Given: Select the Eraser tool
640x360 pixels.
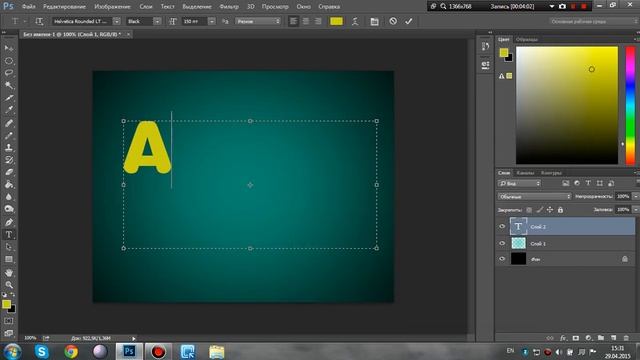Looking at the screenshot, I should (x=9, y=172).
